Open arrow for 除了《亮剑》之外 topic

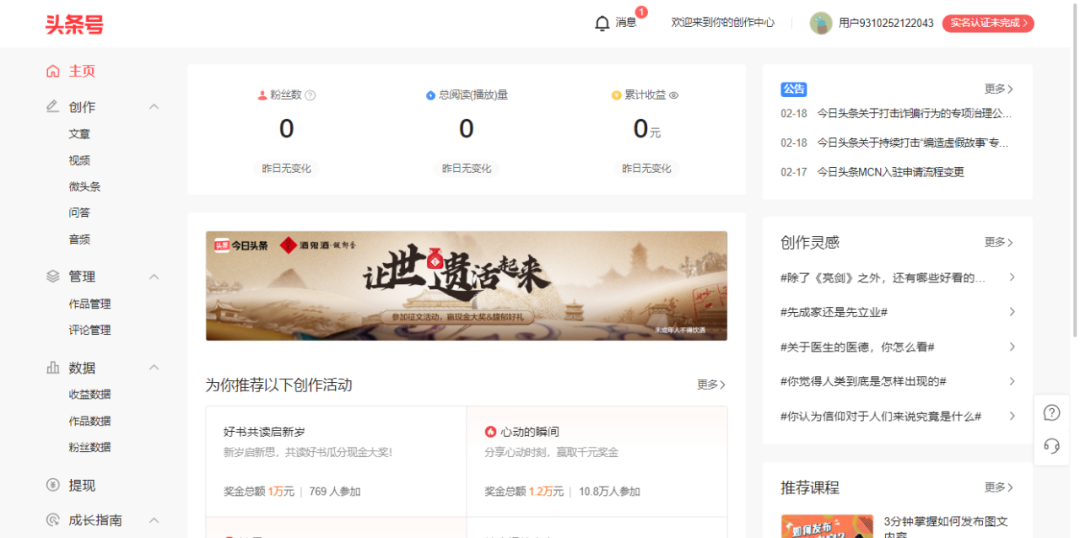1012,277
